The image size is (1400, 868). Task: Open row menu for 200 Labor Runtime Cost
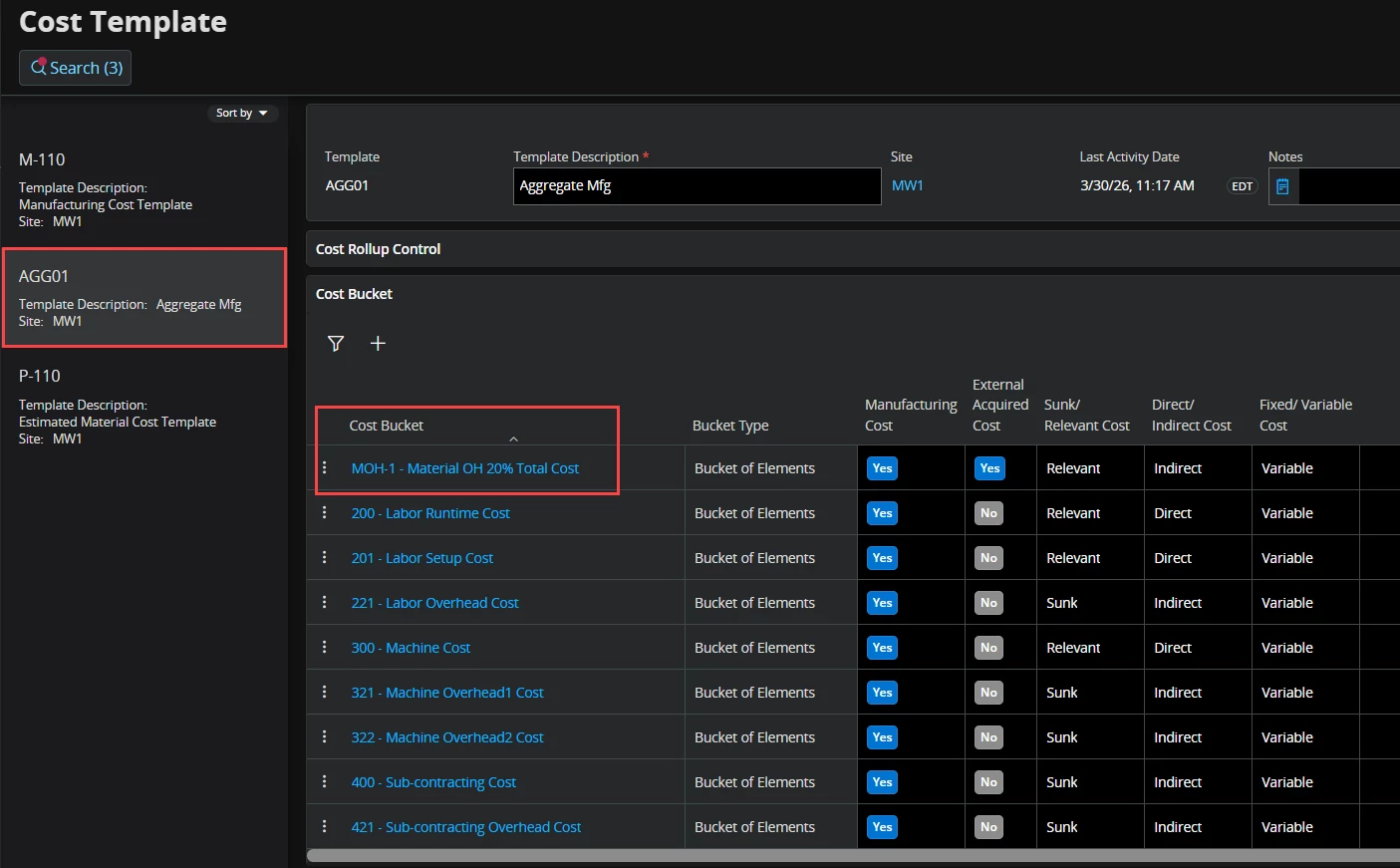tap(325, 512)
